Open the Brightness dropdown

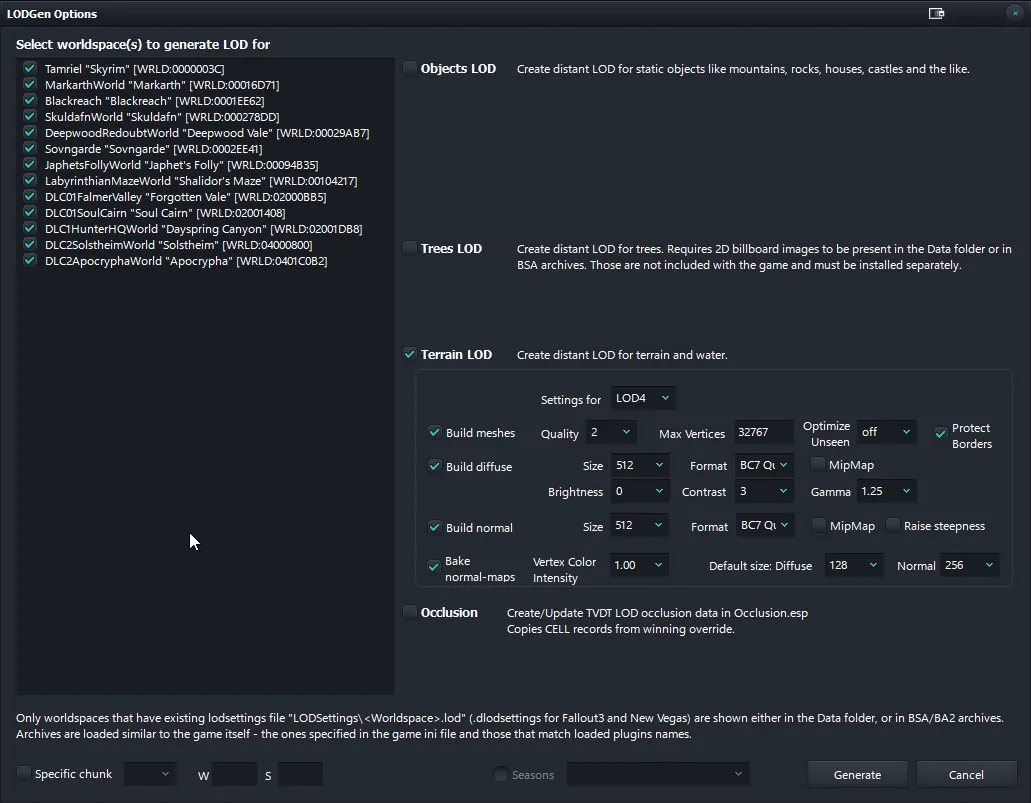(x=640, y=491)
